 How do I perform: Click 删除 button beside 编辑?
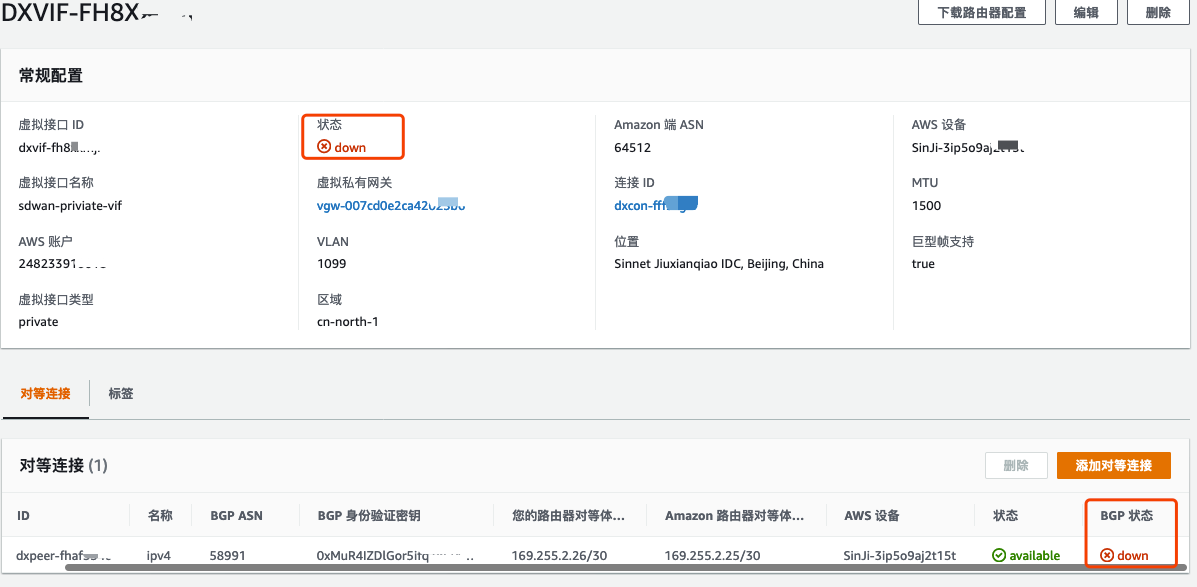coord(1157,12)
